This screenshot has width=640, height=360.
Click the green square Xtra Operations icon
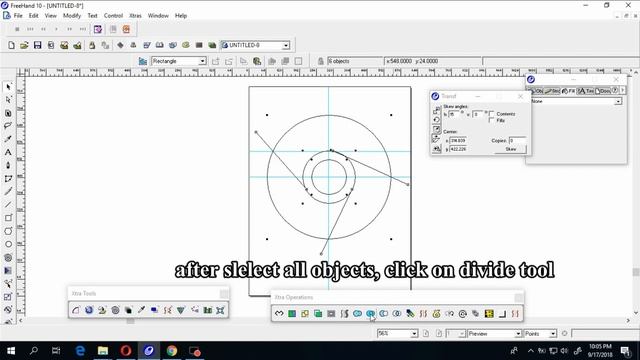point(292,313)
